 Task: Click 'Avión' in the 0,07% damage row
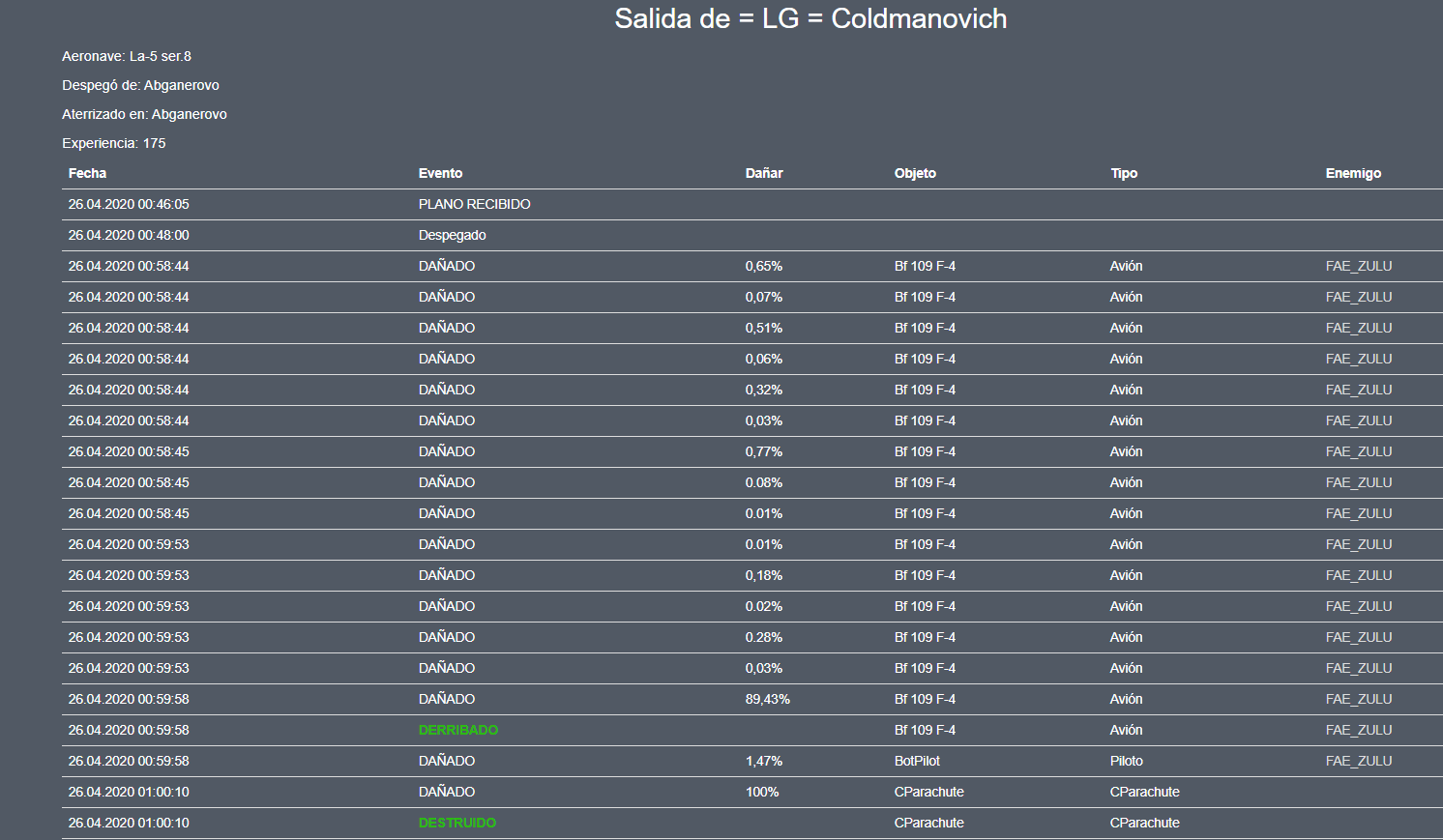pyautogui.click(x=1127, y=297)
